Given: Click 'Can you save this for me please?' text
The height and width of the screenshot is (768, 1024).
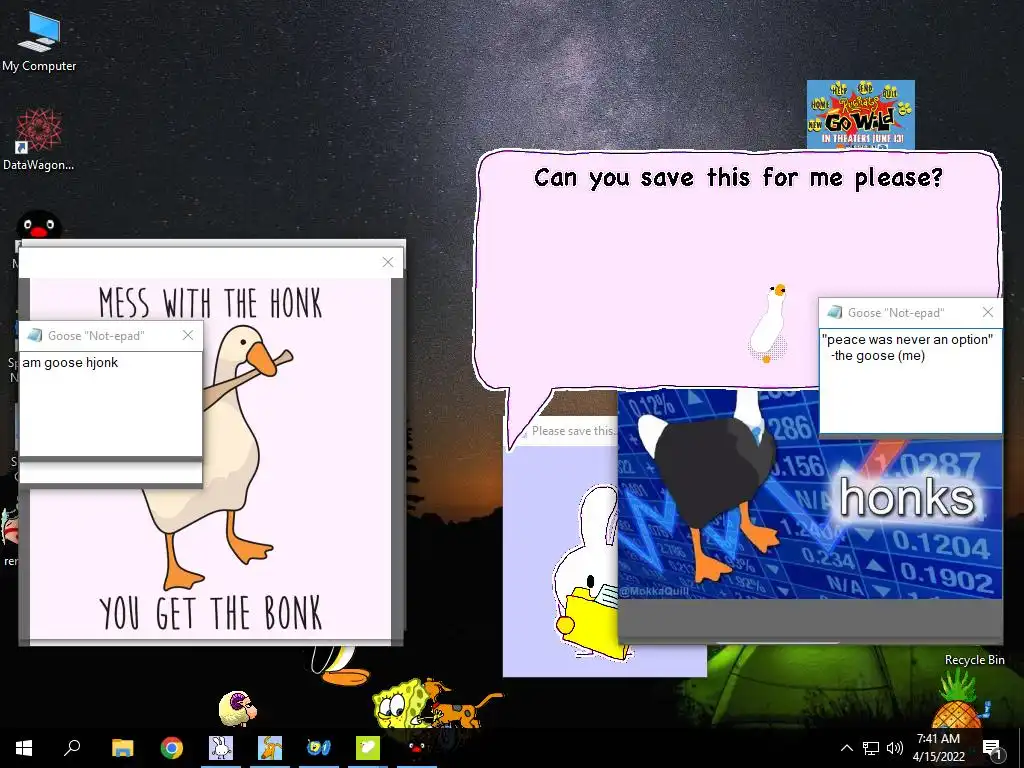Looking at the screenshot, I should [x=739, y=178].
